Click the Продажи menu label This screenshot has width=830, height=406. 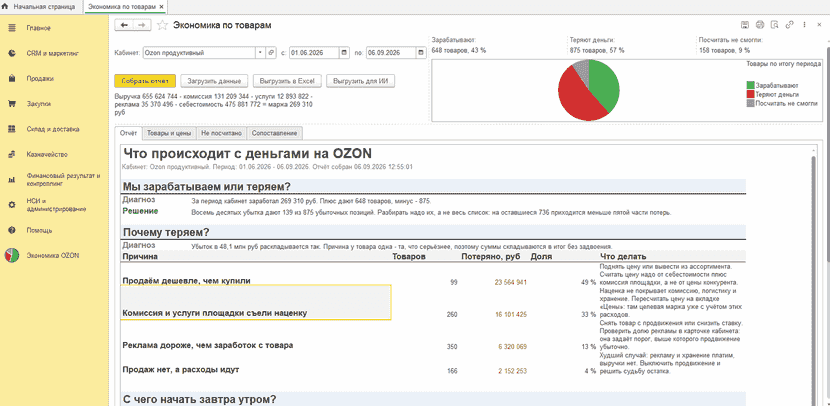coord(40,79)
